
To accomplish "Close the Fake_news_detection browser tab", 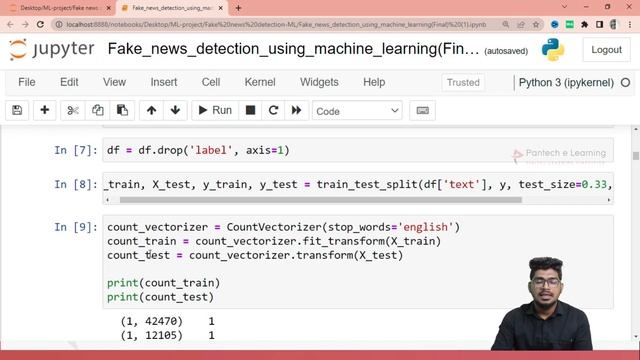I will (x=221, y=8).
